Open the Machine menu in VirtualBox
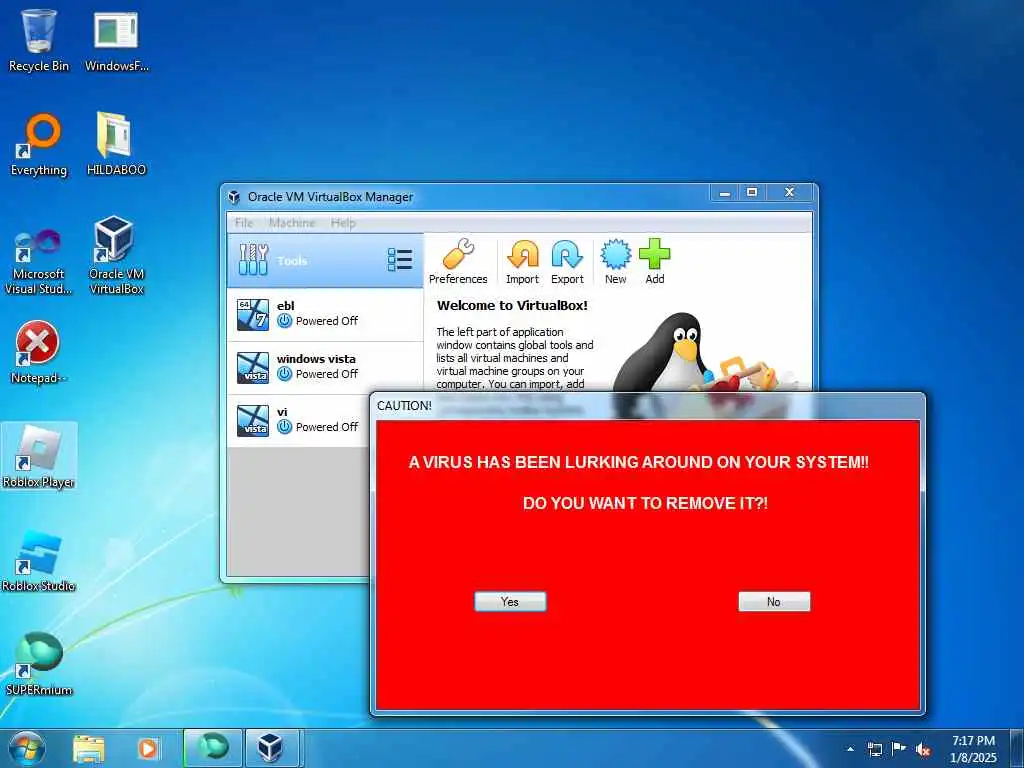 tap(292, 223)
